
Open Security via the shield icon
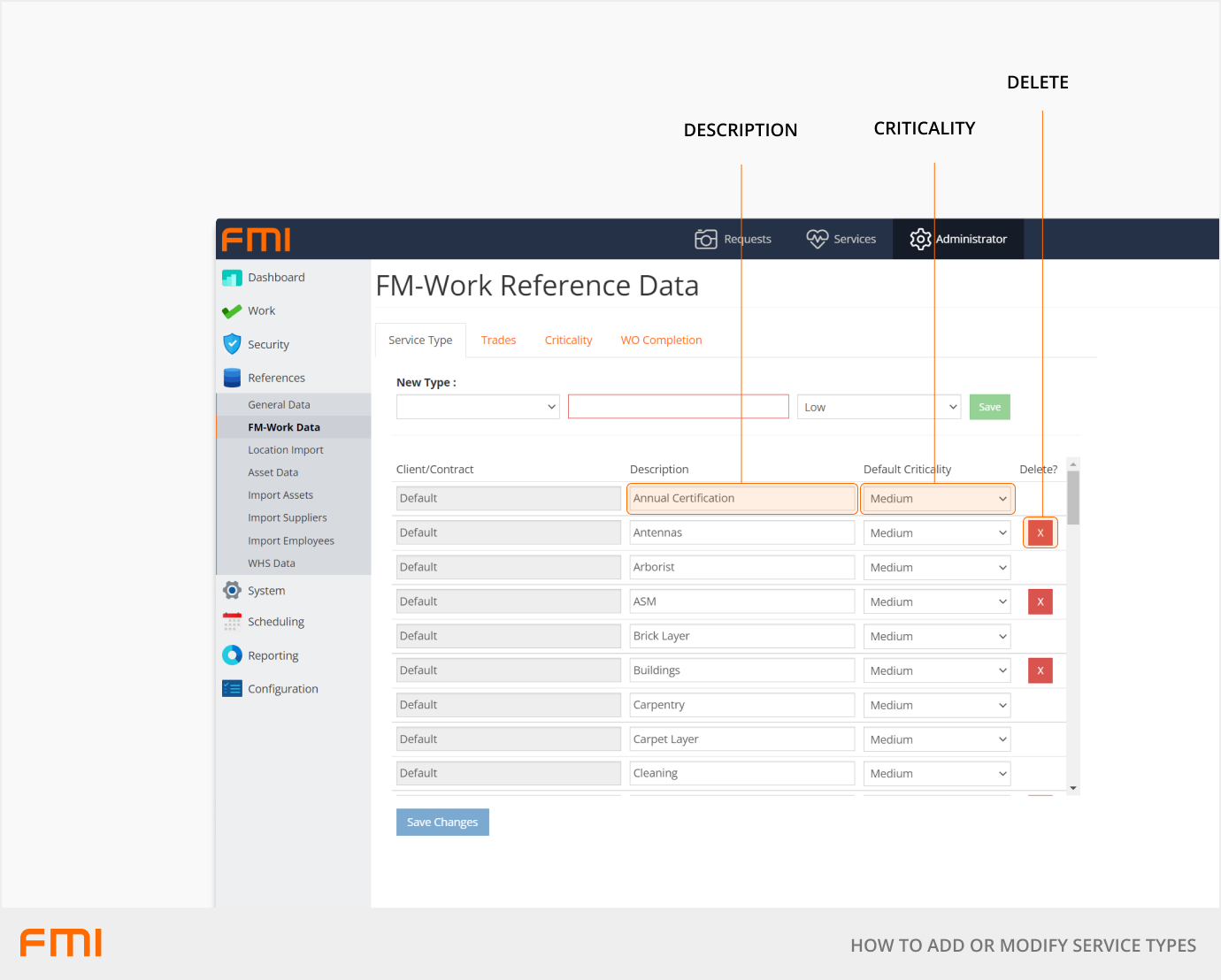point(232,344)
